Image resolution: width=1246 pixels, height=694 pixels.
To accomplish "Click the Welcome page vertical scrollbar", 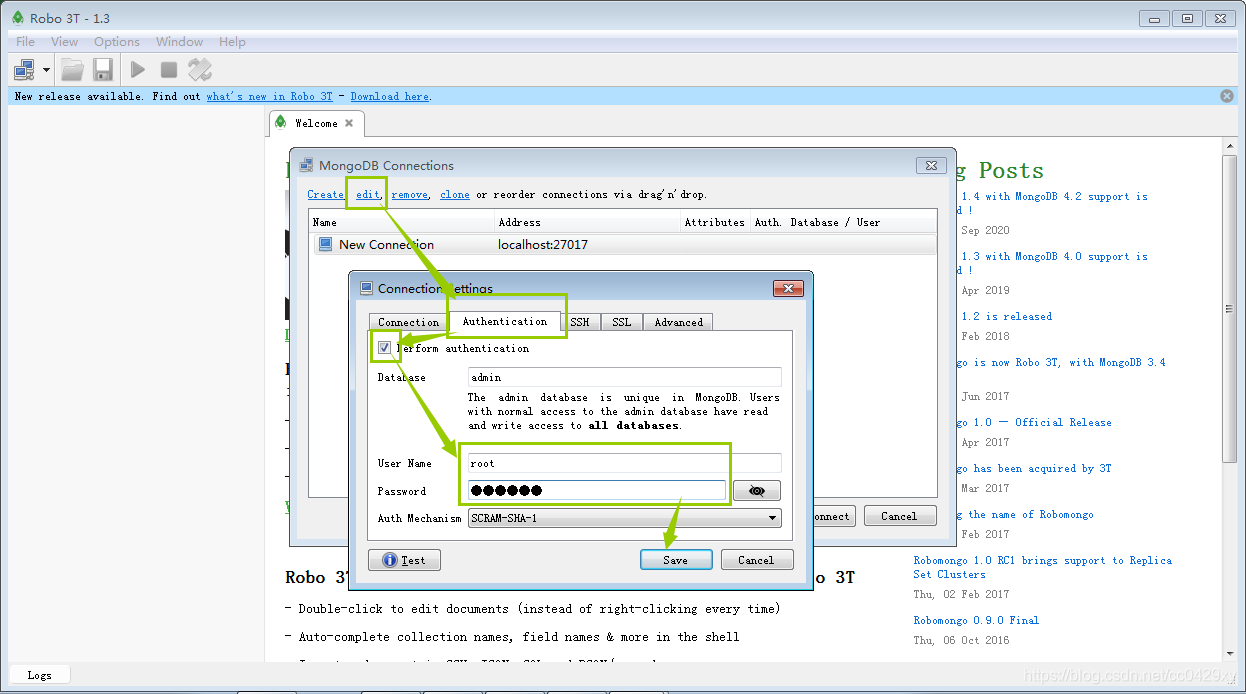I will [1230, 310].
